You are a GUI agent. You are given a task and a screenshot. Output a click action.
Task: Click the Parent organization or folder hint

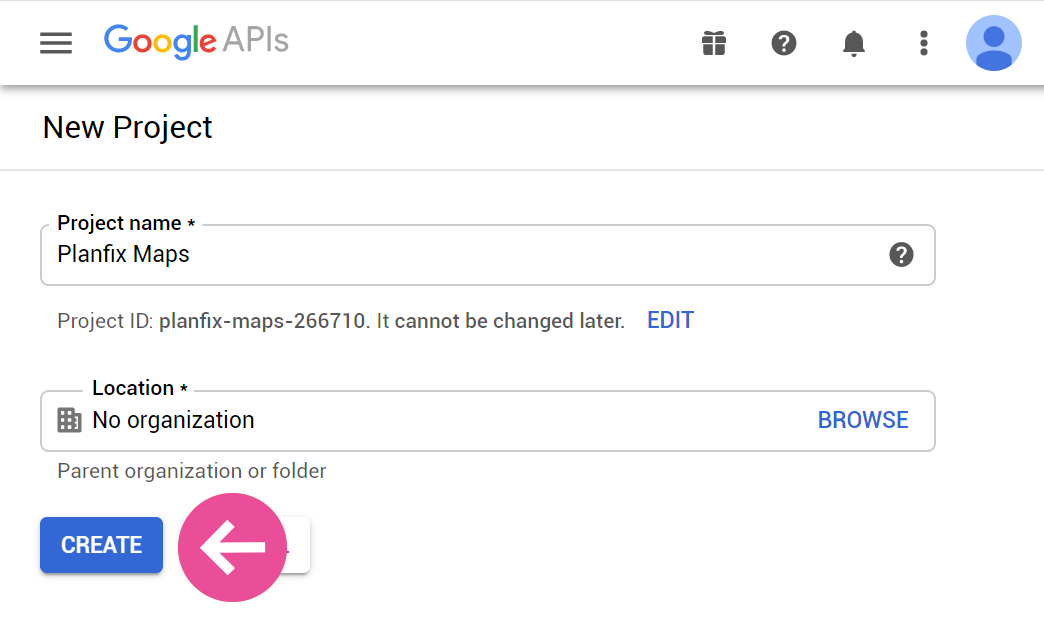click(192, 472)
